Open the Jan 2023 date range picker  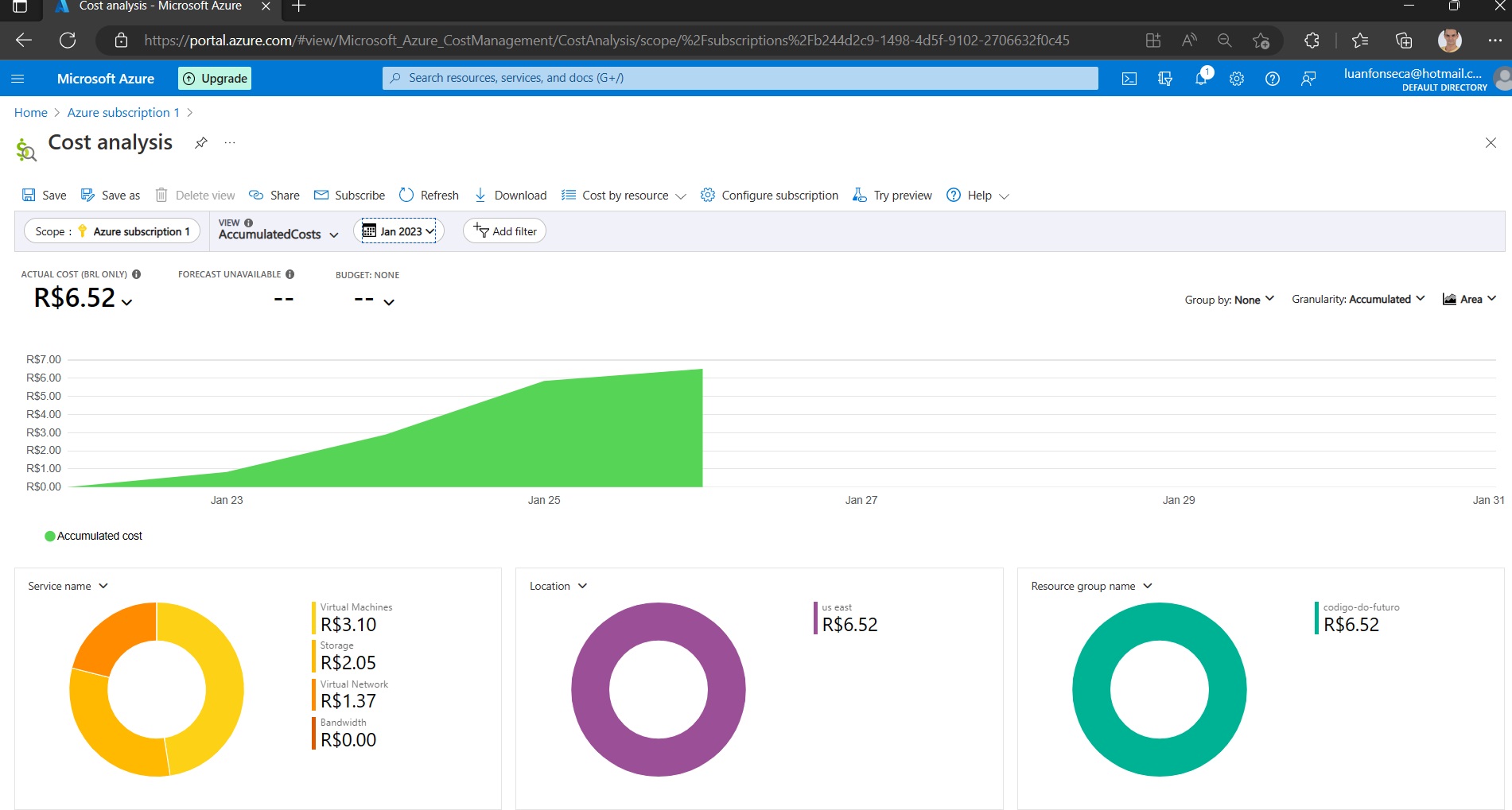(x=398, y=231)
